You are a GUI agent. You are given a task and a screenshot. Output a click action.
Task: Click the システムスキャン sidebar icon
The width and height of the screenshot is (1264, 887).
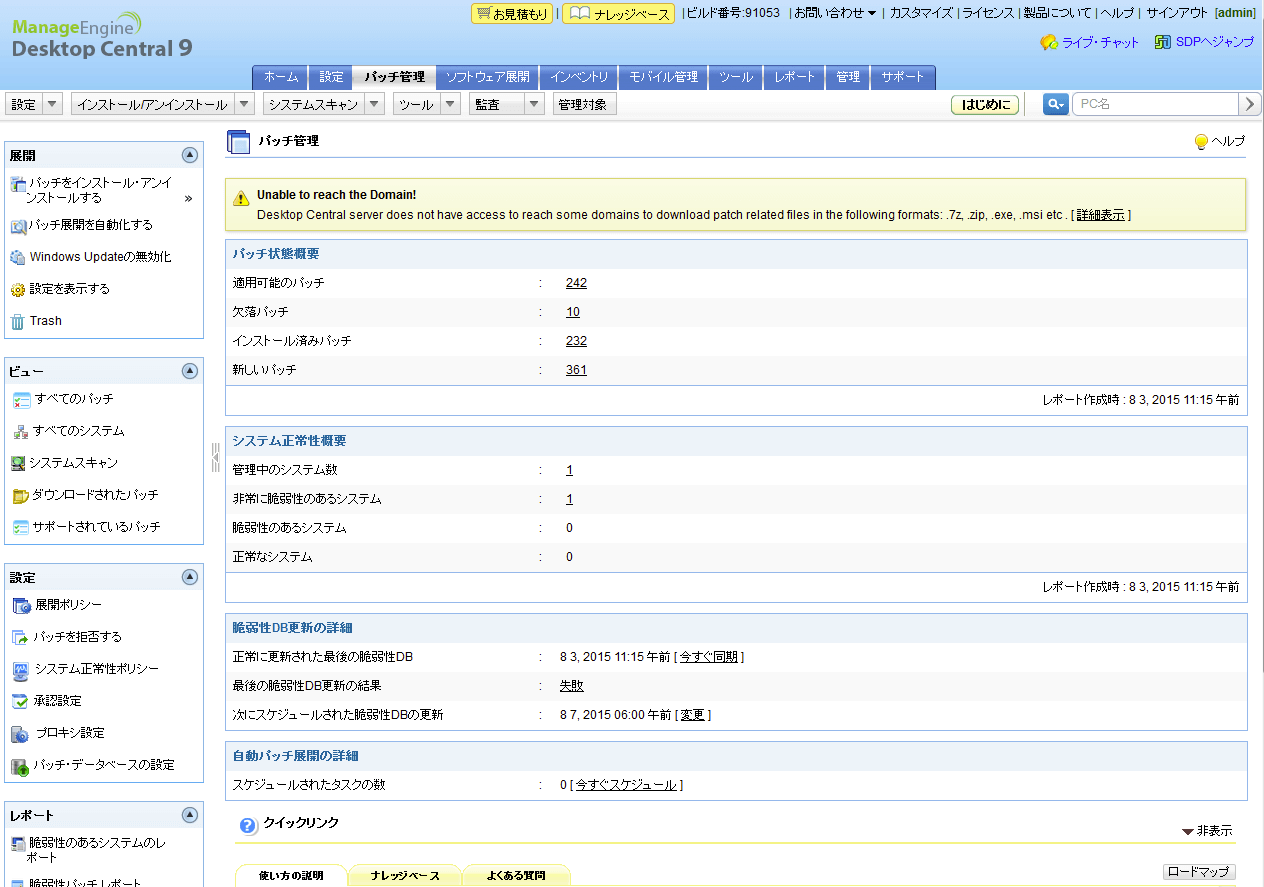tap(18, 463)
